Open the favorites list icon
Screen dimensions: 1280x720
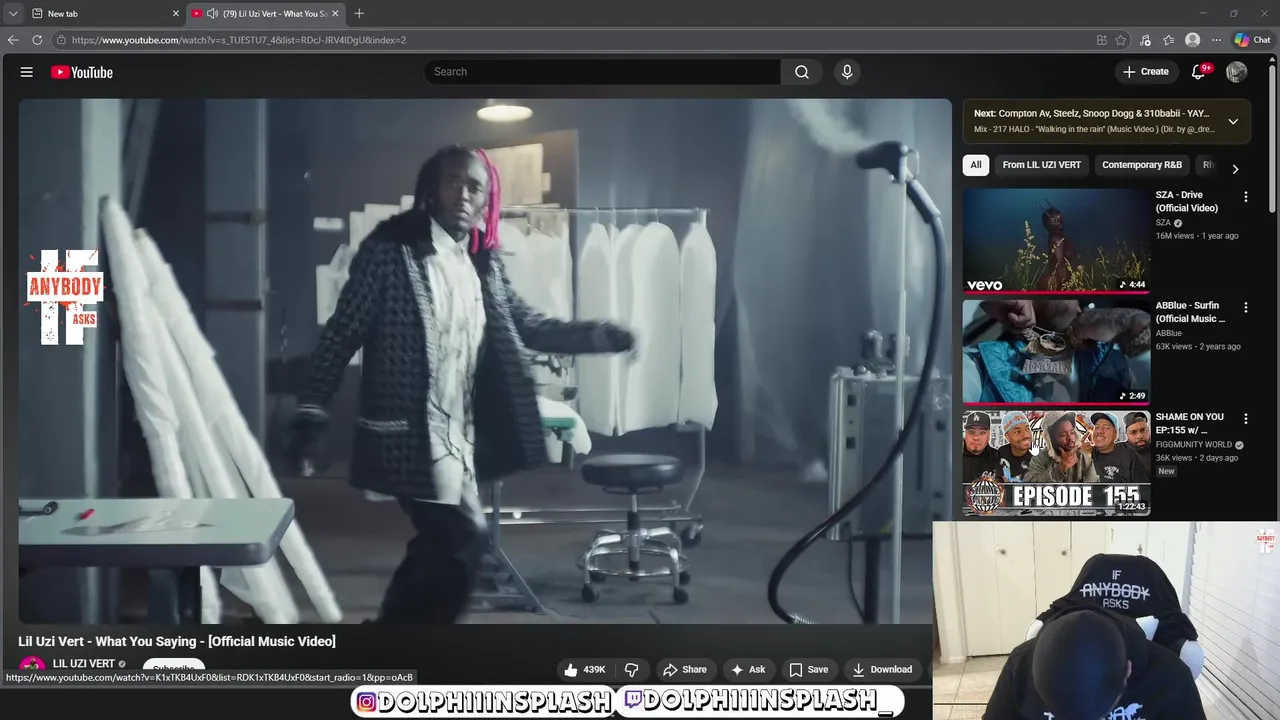pos(1168,40)
